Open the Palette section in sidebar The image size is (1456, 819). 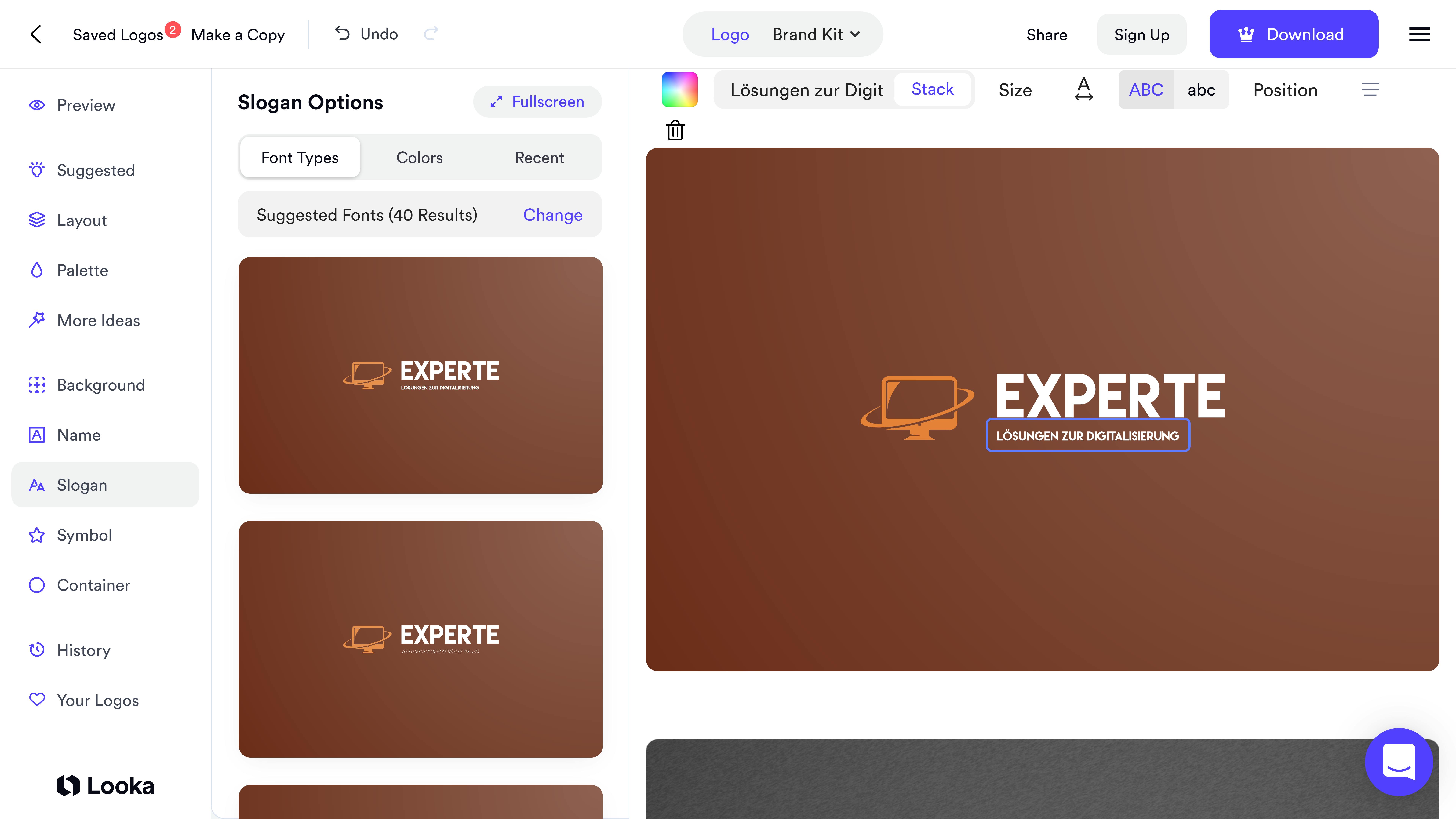82,270
